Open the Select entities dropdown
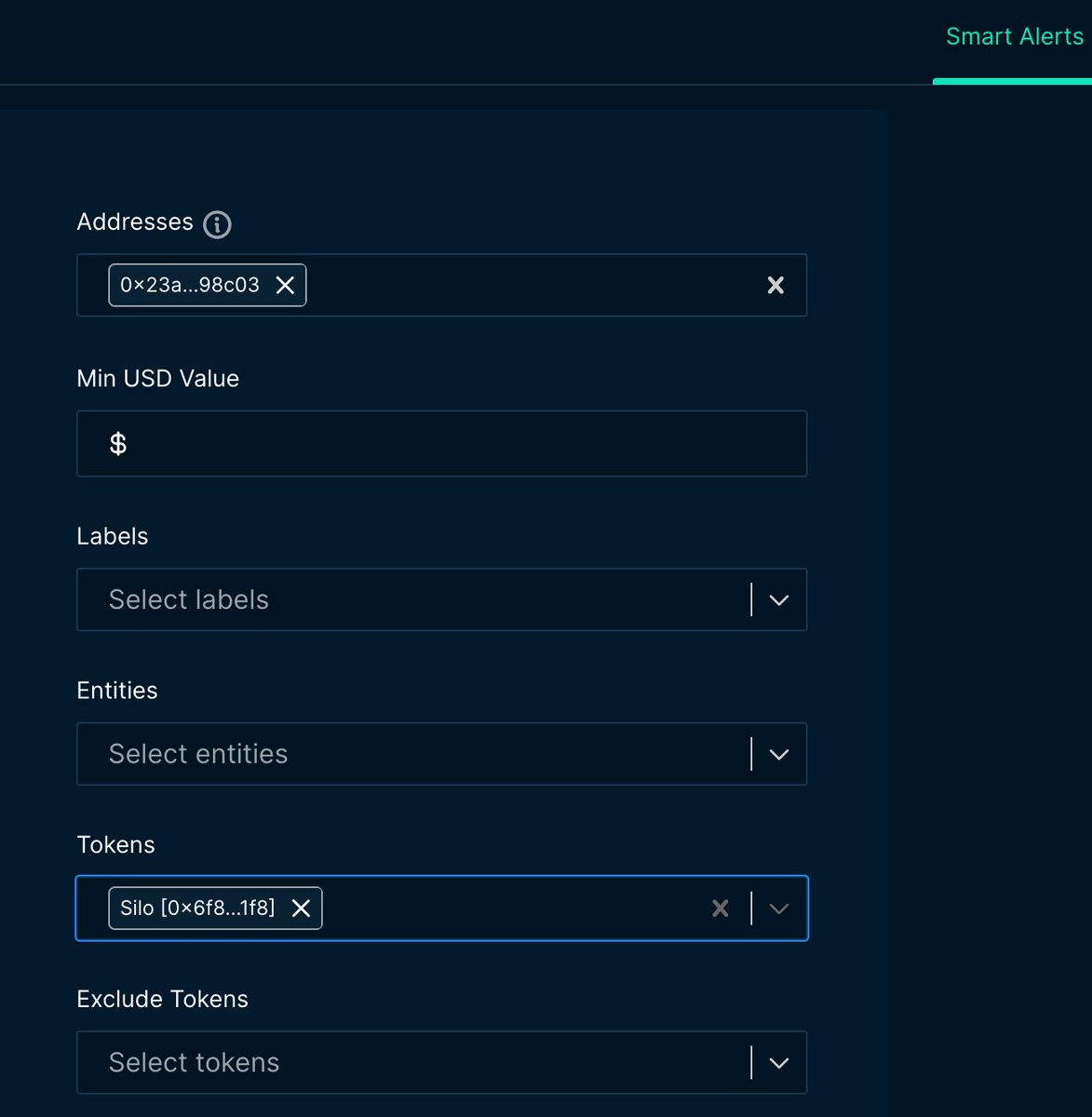 [x=441, y=754]
